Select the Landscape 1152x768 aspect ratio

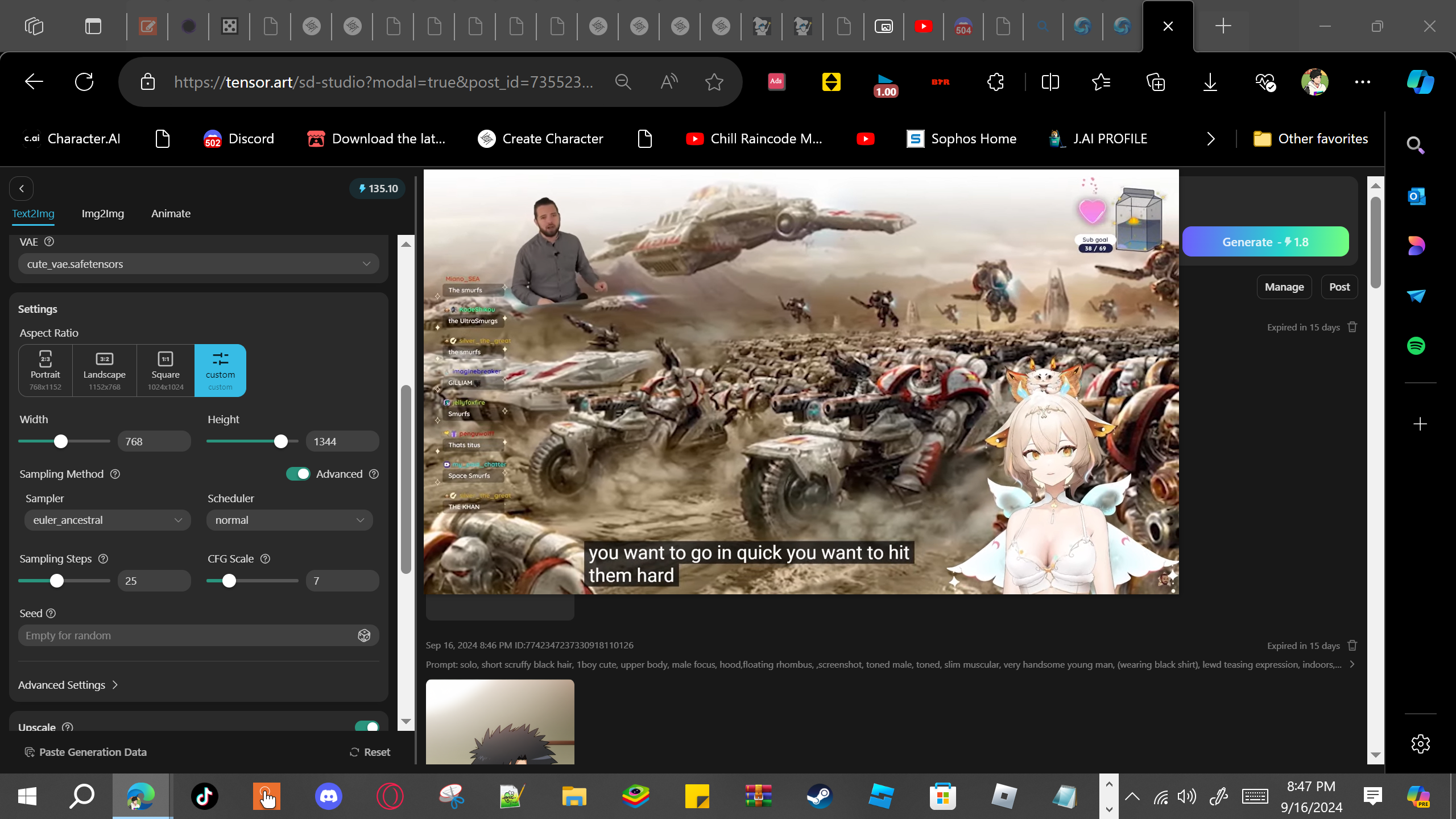(x=105, y=370)
